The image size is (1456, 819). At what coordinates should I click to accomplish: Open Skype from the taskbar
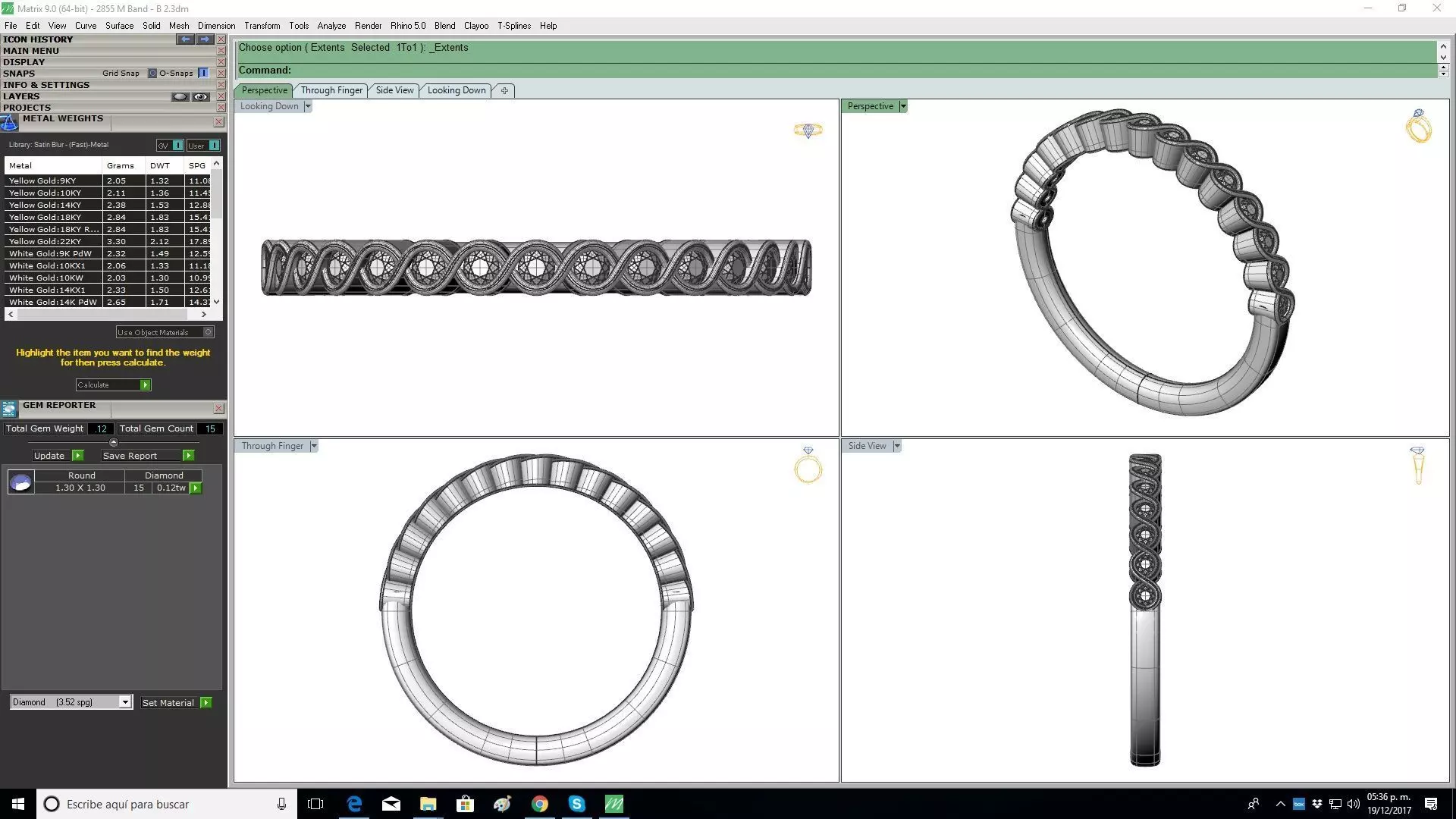[577, 804]
